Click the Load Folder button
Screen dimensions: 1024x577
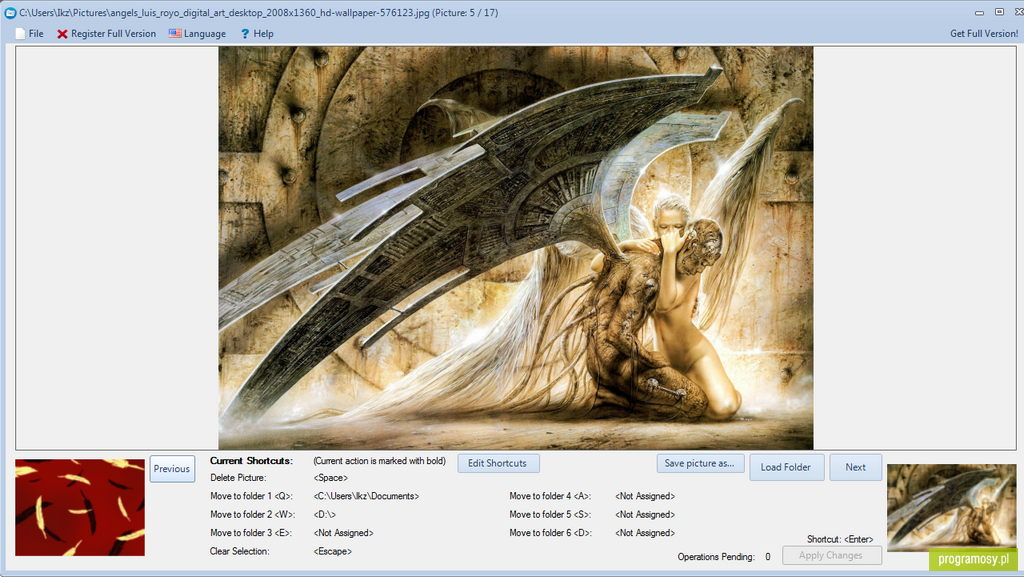click(786, 467)
